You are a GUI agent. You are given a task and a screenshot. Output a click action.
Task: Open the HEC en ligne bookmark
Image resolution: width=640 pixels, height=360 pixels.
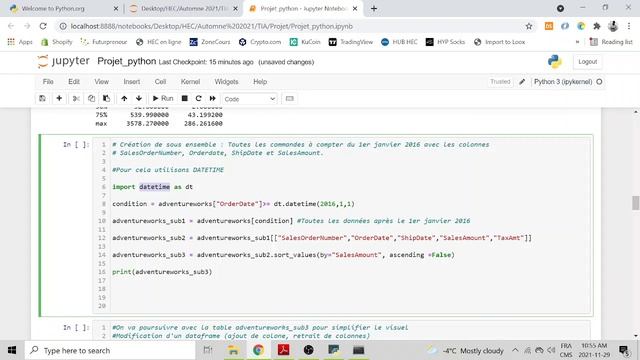[158, 42]
